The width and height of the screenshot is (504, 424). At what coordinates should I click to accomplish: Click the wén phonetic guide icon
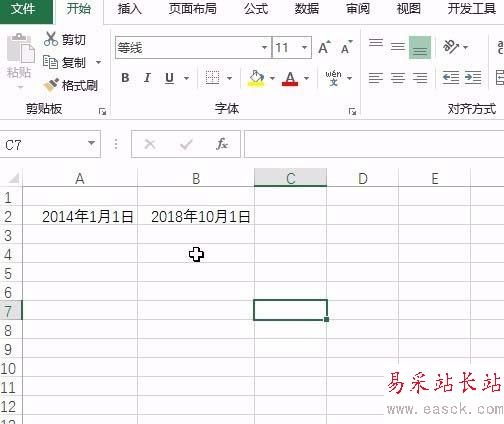click(333, 78)
